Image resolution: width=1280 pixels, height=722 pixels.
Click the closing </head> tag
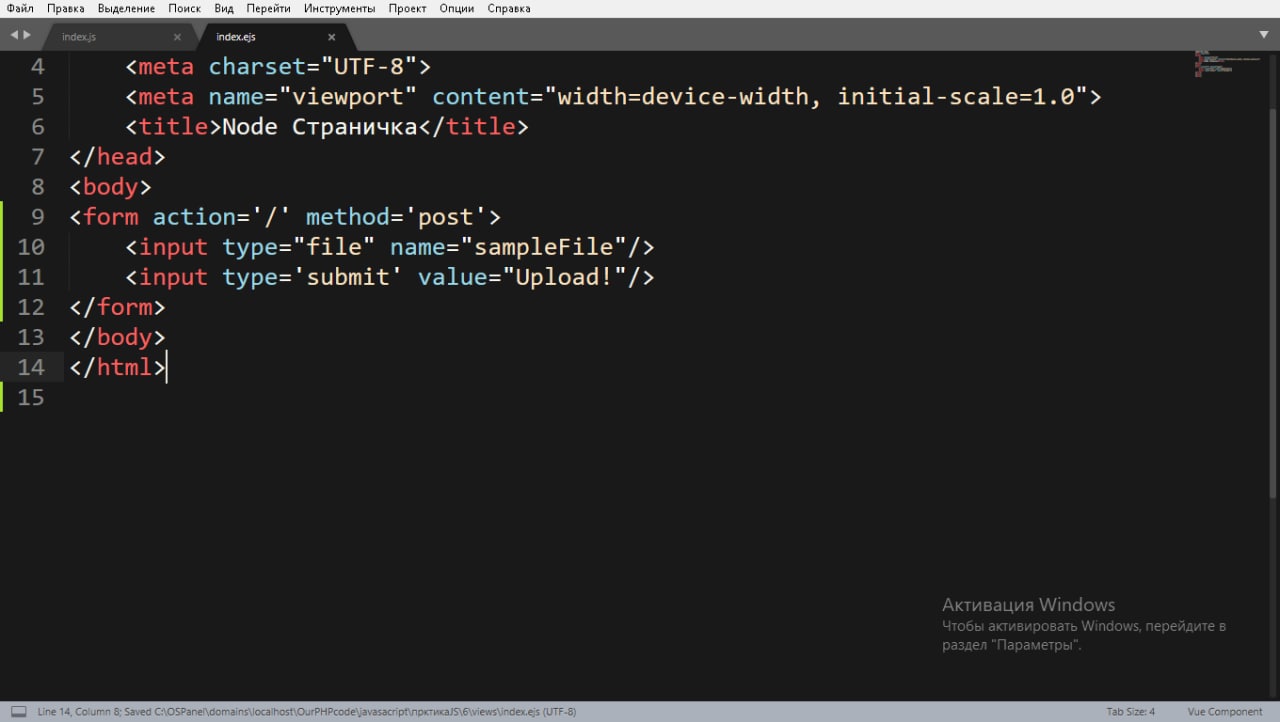[x=117, y=157]
